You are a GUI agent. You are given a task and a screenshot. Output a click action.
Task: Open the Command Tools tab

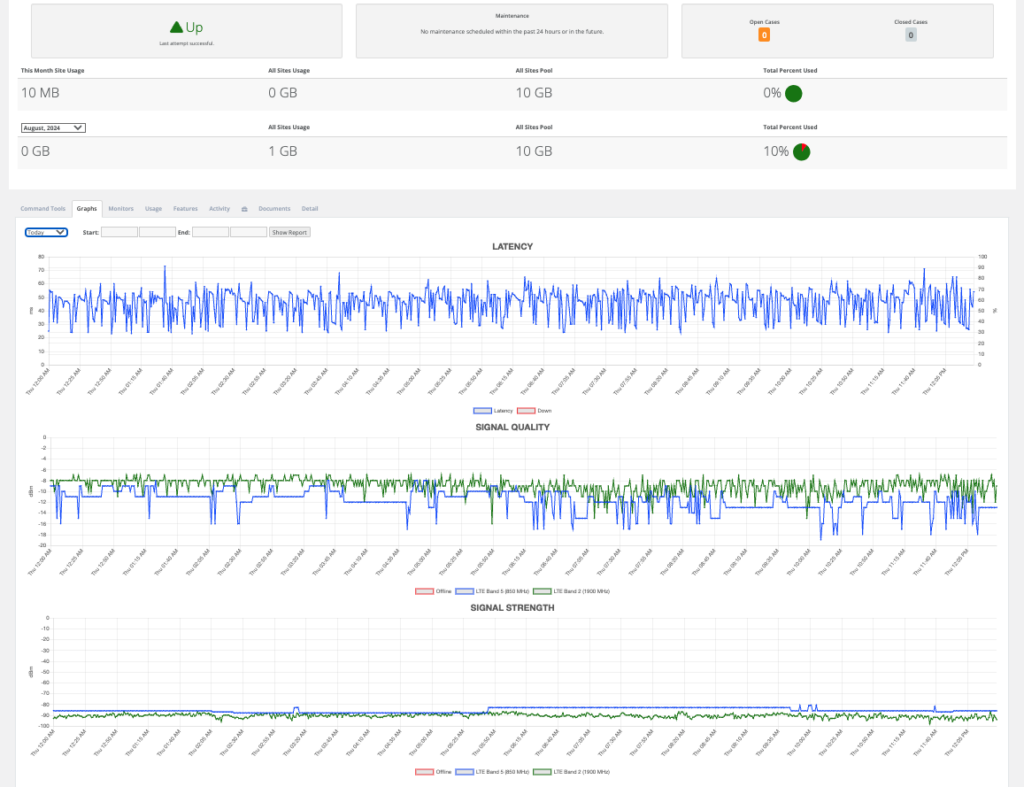tap(43, 208)
